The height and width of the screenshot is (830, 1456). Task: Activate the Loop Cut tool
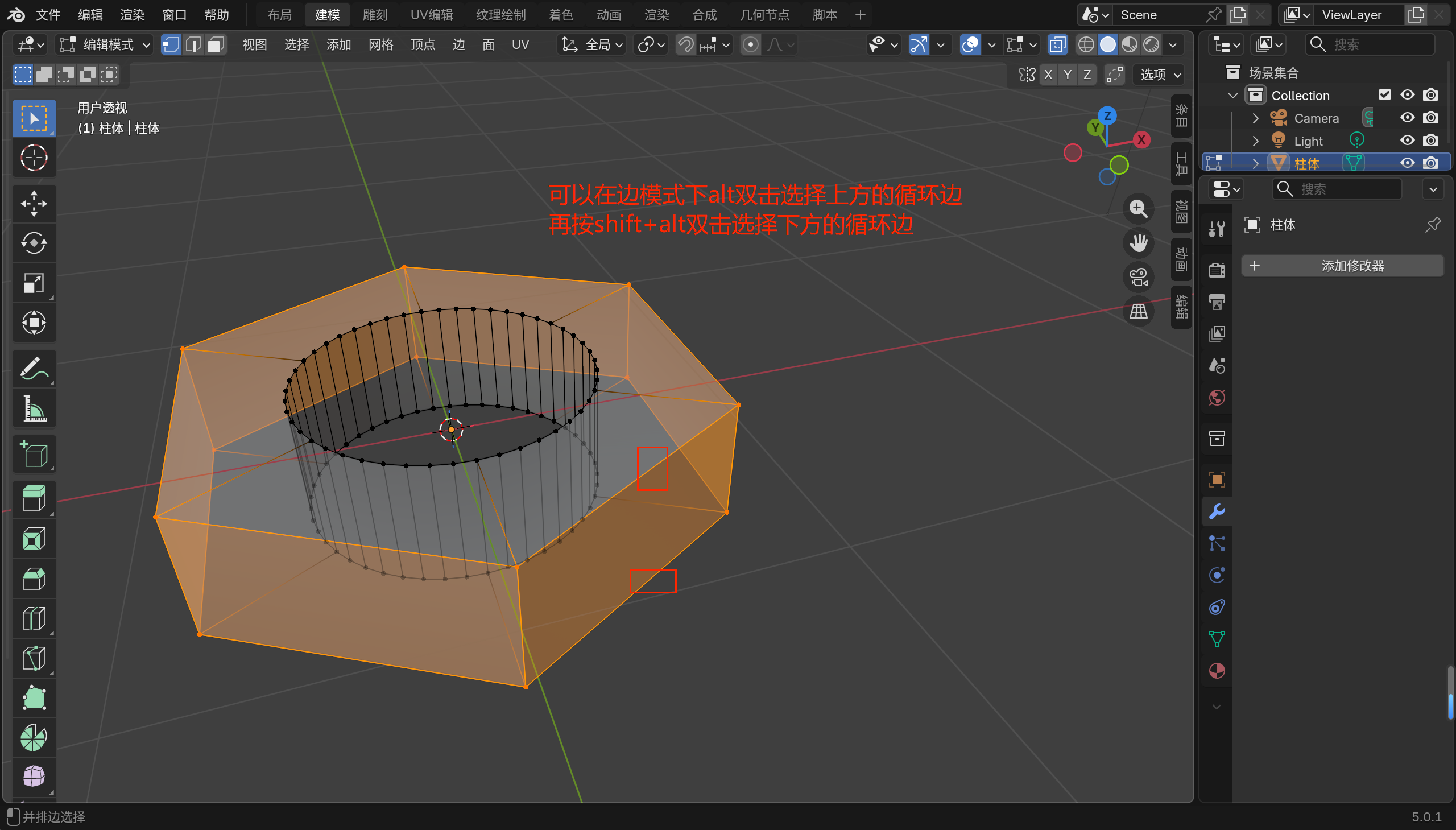pos(34,619)
